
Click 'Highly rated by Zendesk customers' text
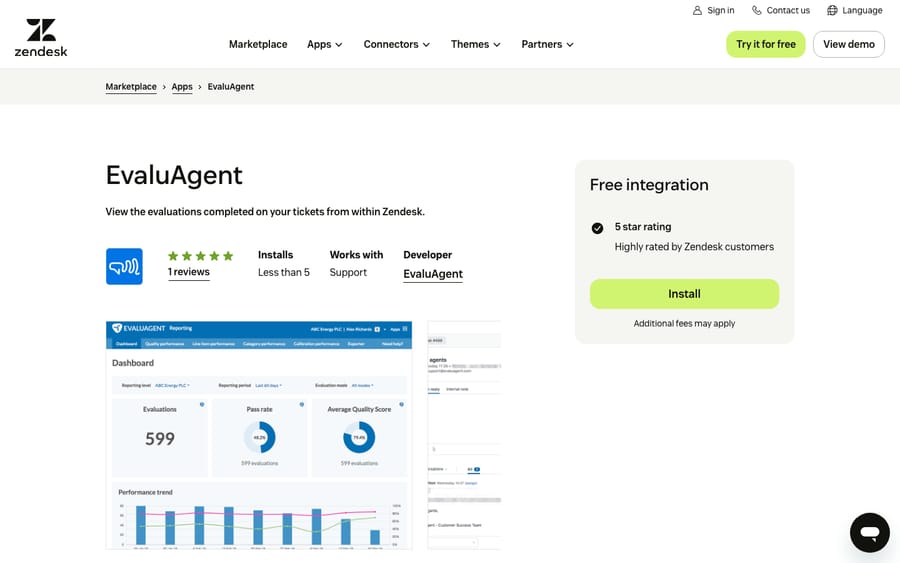tap(694, 247)
